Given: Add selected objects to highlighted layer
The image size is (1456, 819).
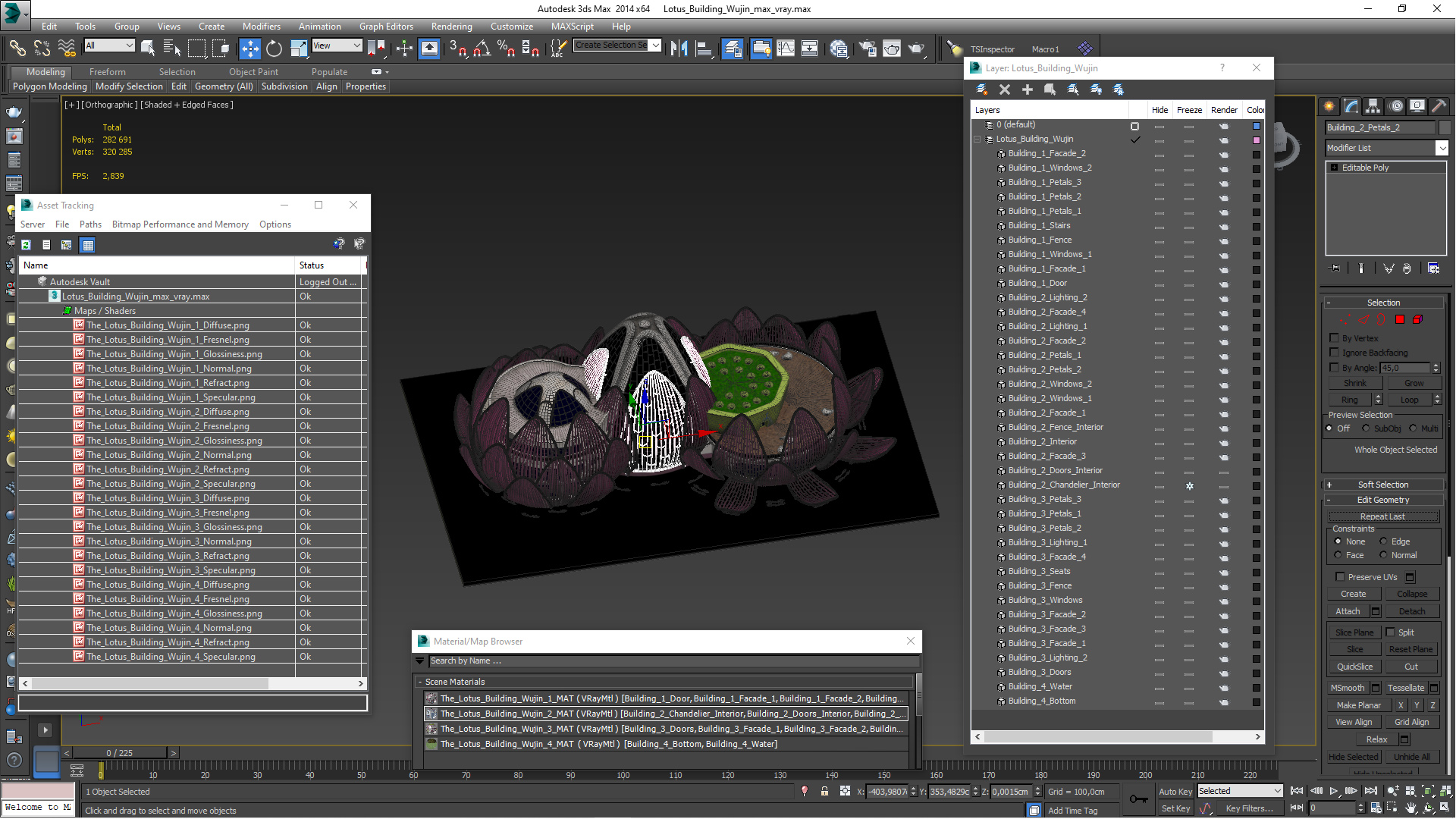Looking at the screenshot, I should point(1028,89).
